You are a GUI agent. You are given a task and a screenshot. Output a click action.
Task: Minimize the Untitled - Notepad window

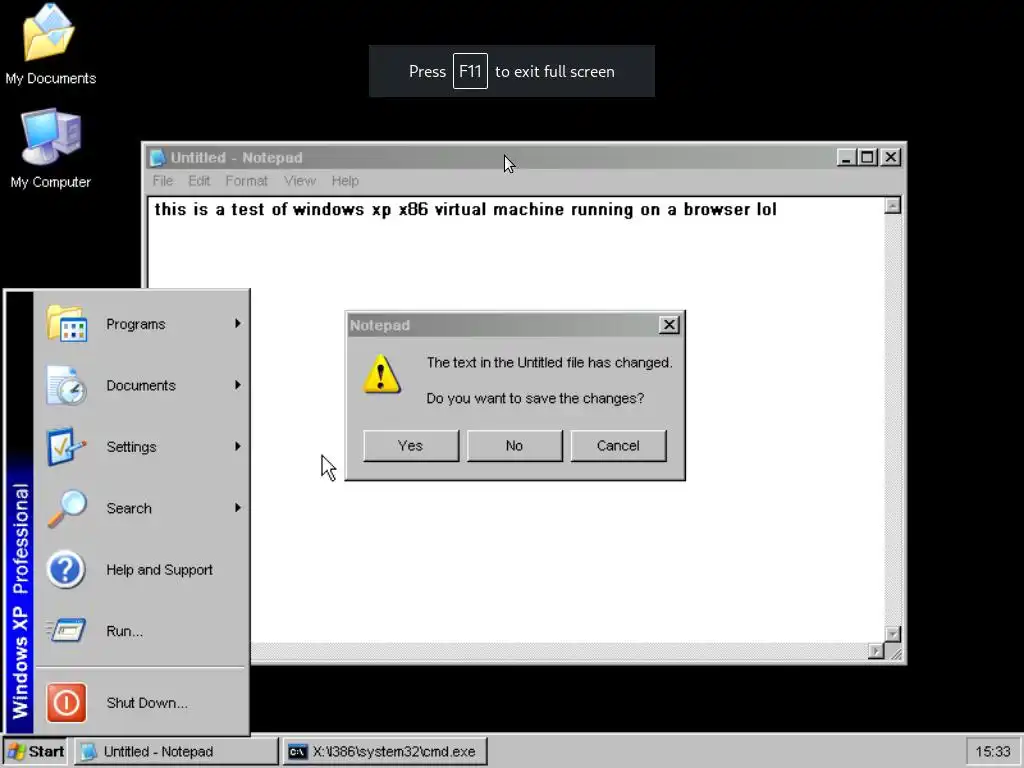[x=846, y=157]
